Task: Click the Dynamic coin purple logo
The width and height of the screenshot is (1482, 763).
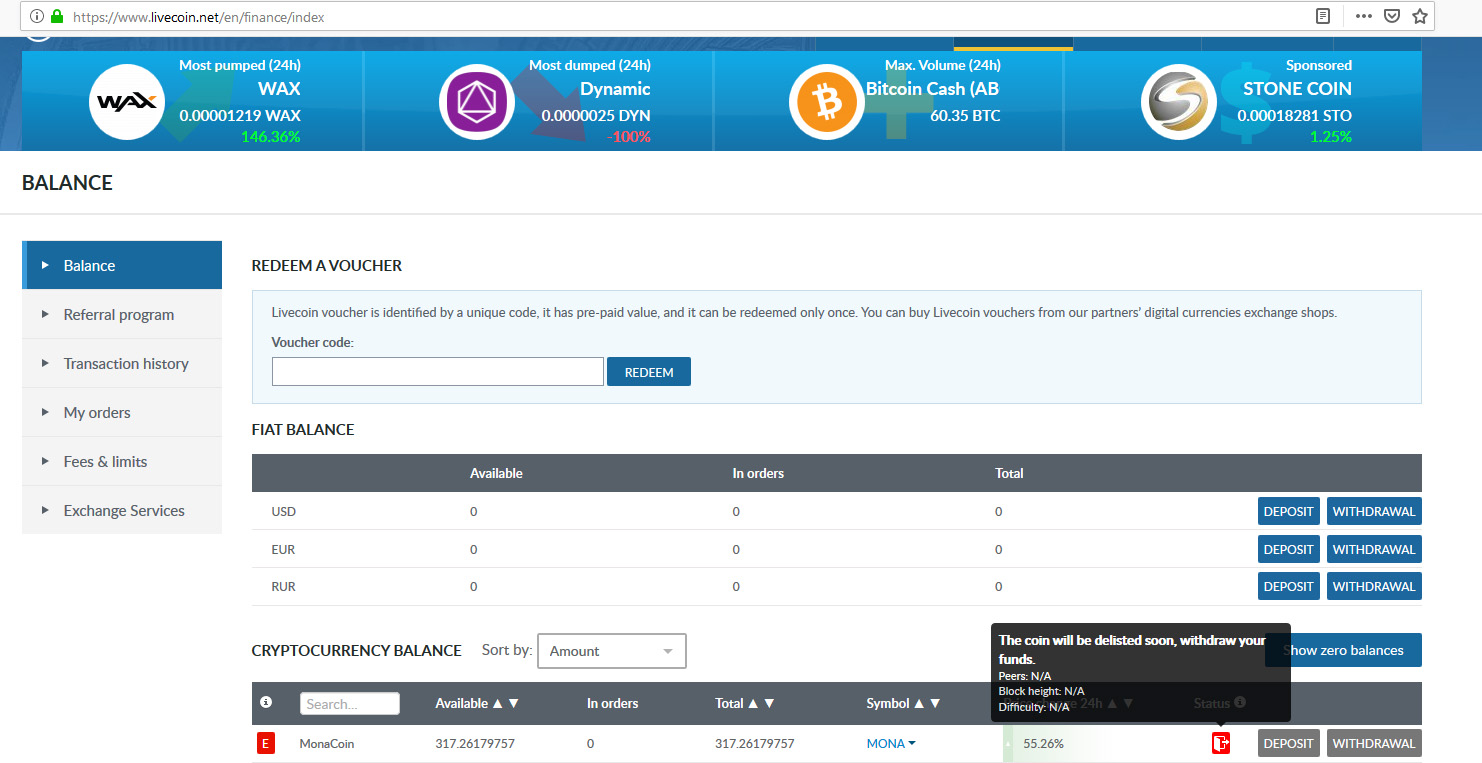Action: pos(477,102)
